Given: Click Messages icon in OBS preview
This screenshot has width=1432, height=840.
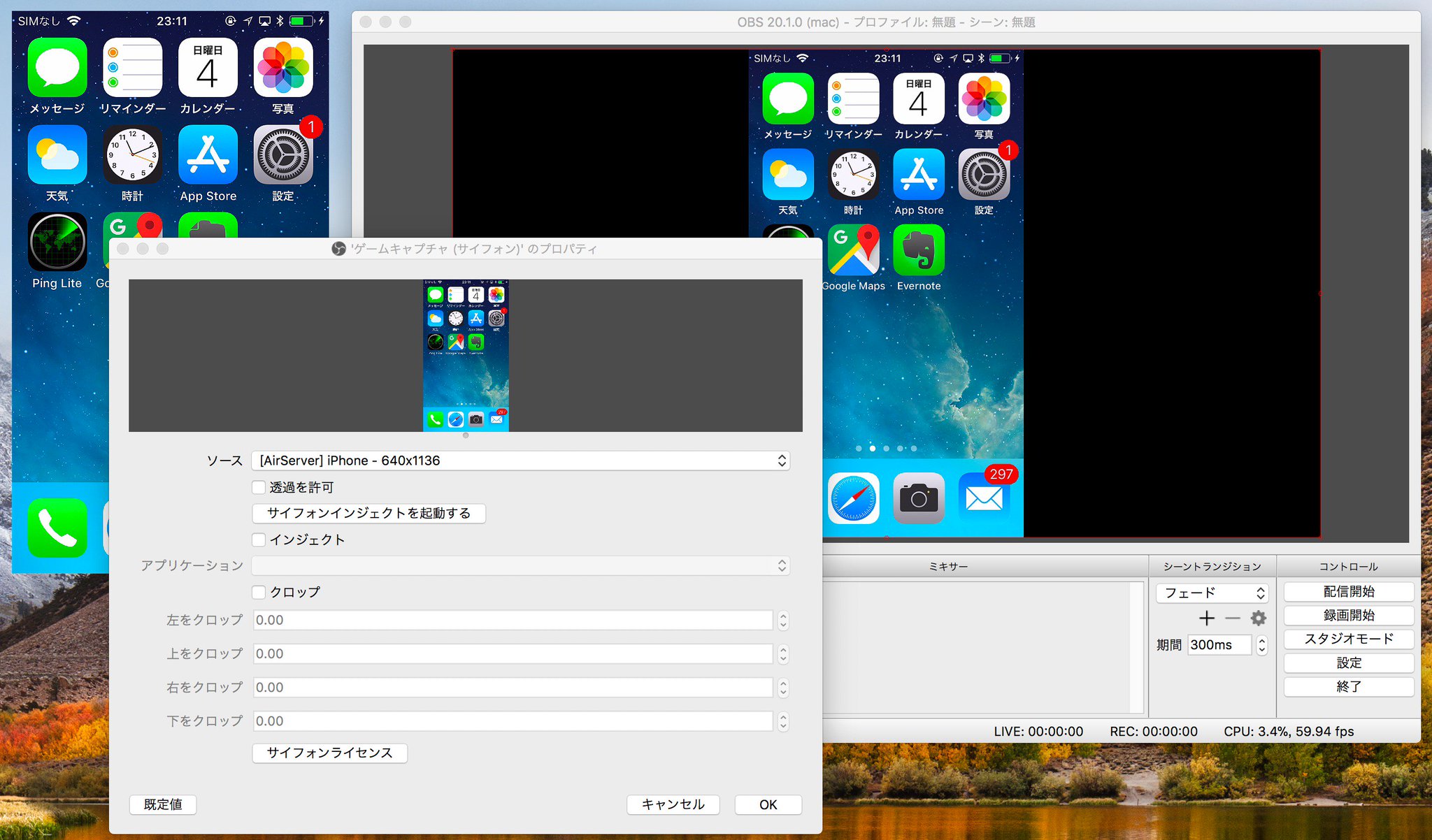Looking at the screenshot, I should (788, 99).
